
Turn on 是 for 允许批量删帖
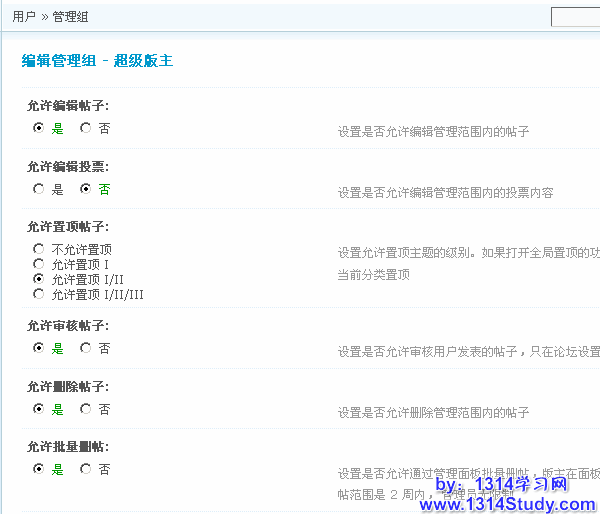tap(39, 468)
